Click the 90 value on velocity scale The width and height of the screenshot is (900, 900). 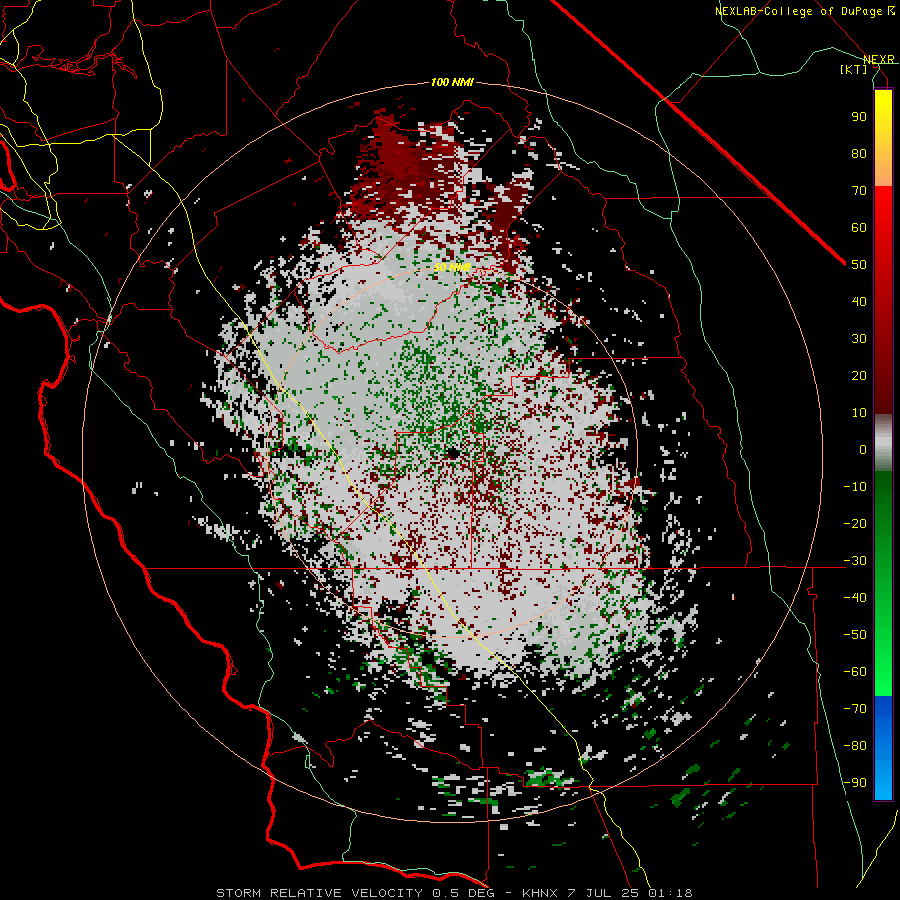(x=859, y=117)
